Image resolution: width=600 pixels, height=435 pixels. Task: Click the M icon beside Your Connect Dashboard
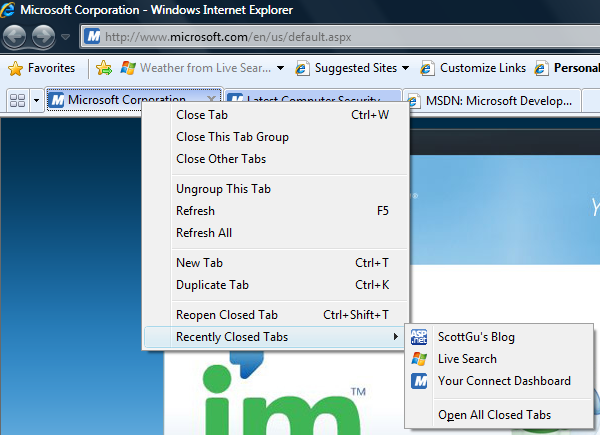point(419,381)
